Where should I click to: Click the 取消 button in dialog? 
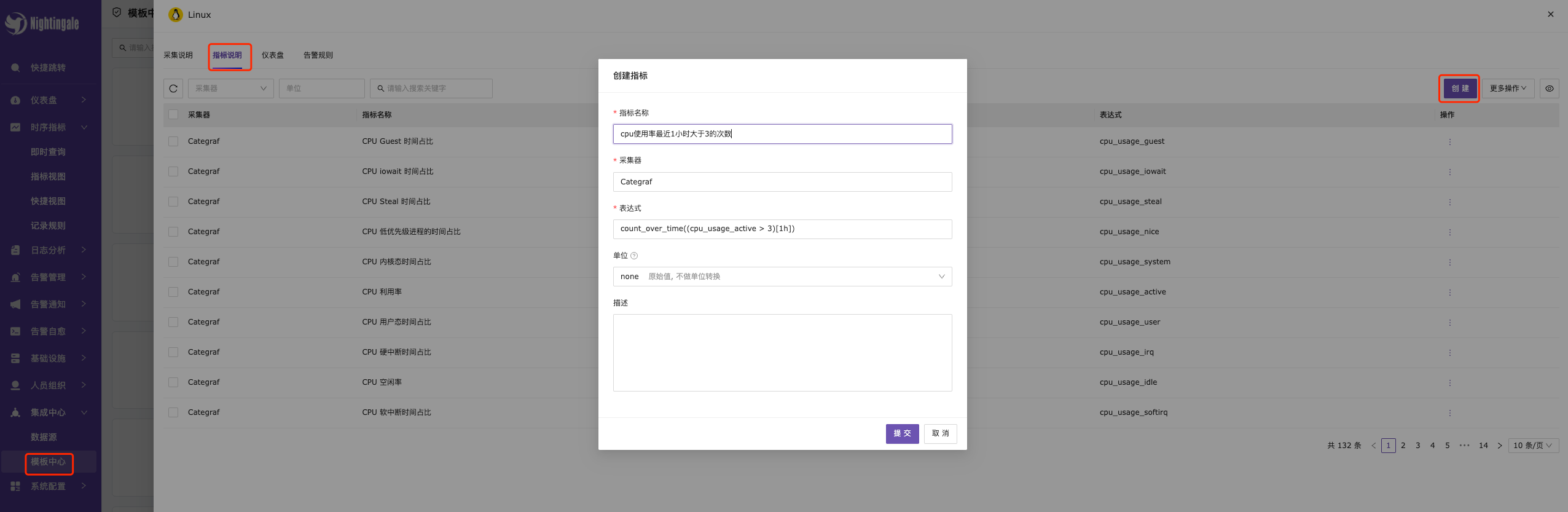point(941,433)
